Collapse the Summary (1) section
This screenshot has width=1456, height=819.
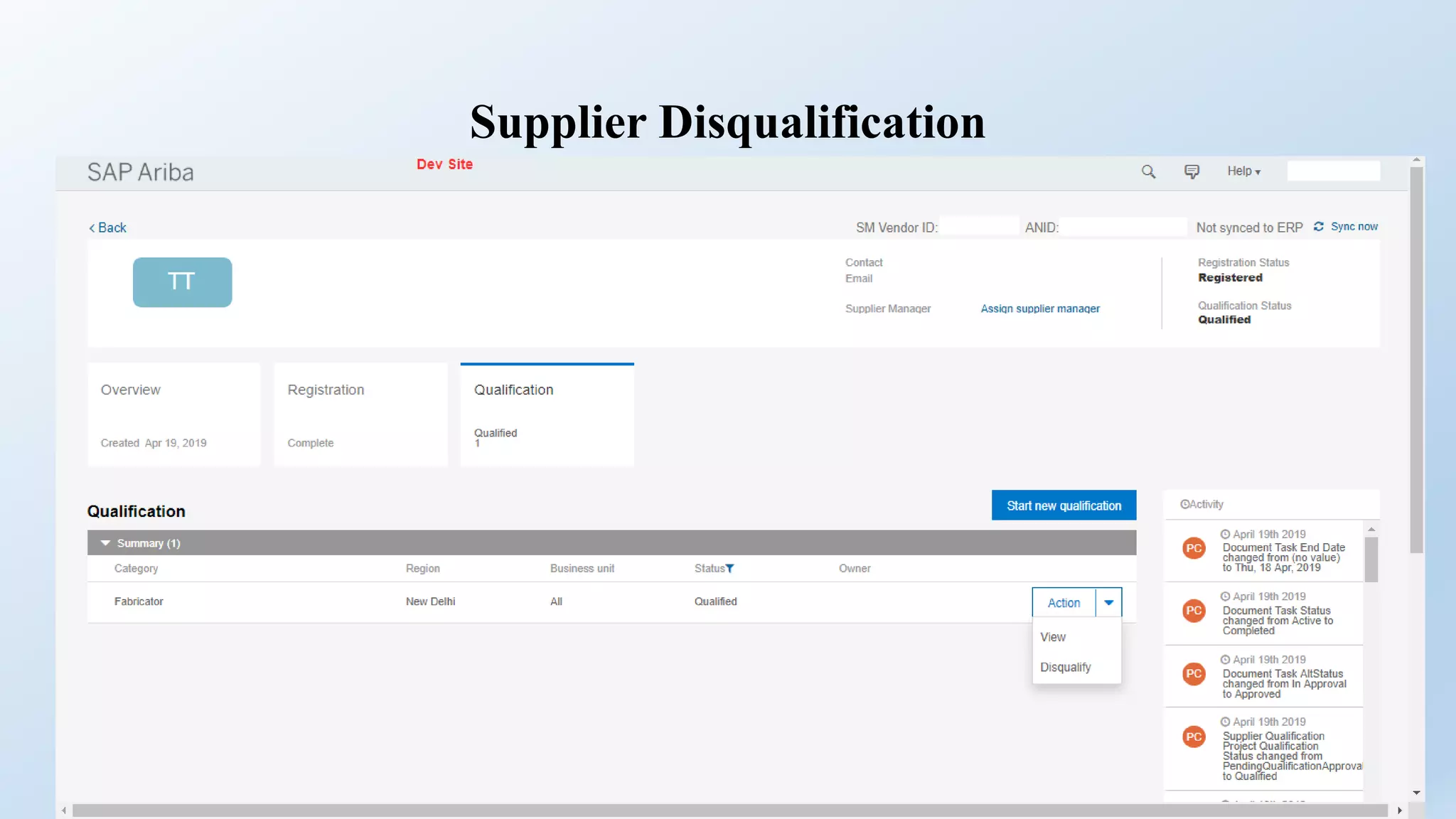pos(105,543)
